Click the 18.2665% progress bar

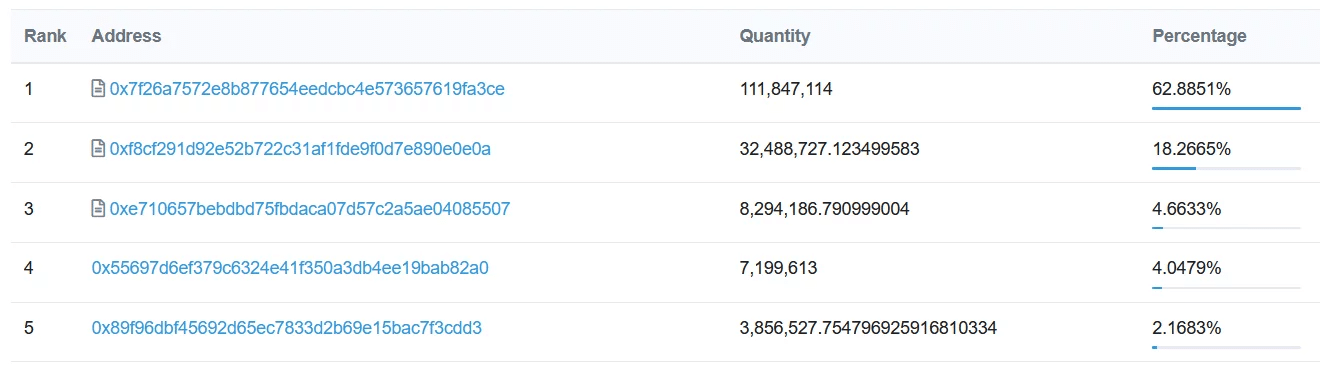[1226, 168]
